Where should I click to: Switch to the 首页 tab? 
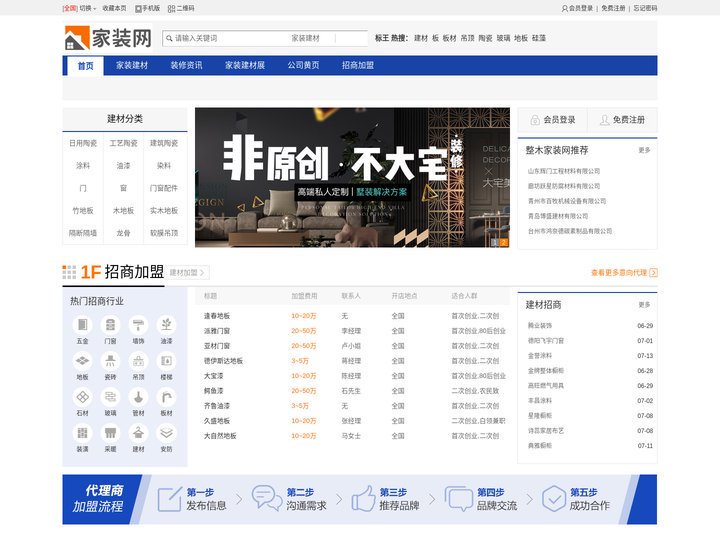[x=85, y=66]
